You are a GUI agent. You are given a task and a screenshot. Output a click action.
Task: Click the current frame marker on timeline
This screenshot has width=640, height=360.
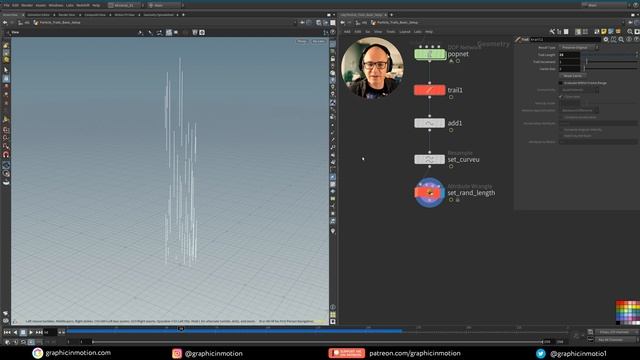(181, 329)
